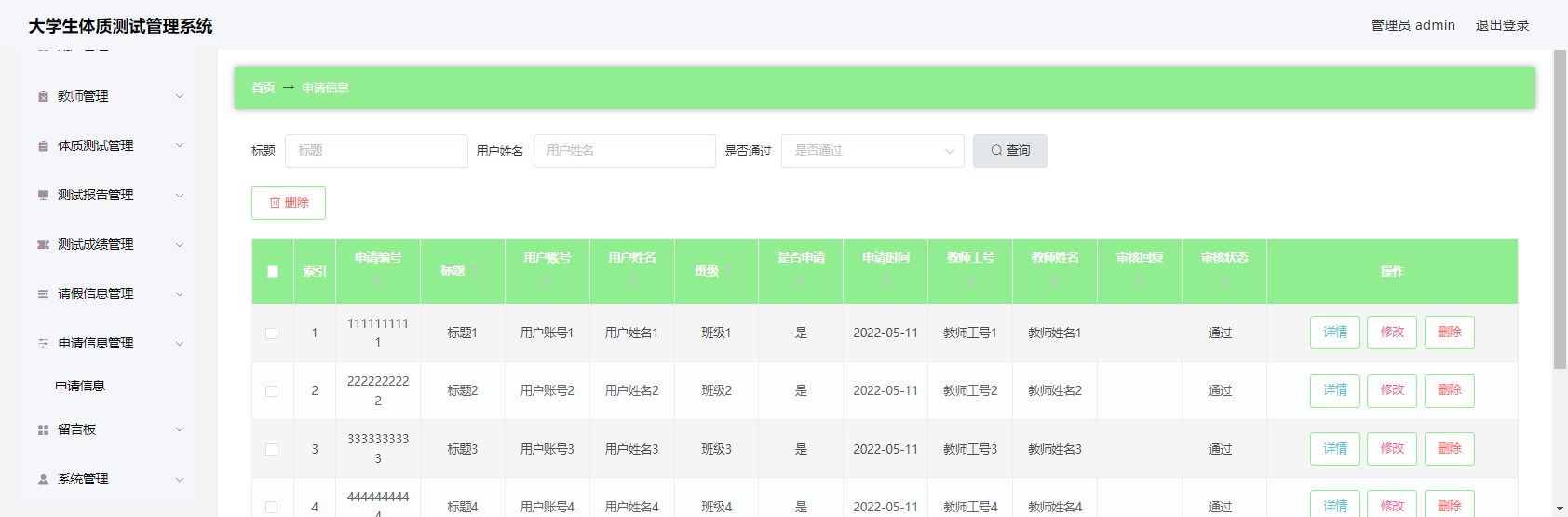The width and height of the screenshot is (1568, 517).
Task: Expand the 体质测试管理 menu chevron
Action: pos(180,145)
